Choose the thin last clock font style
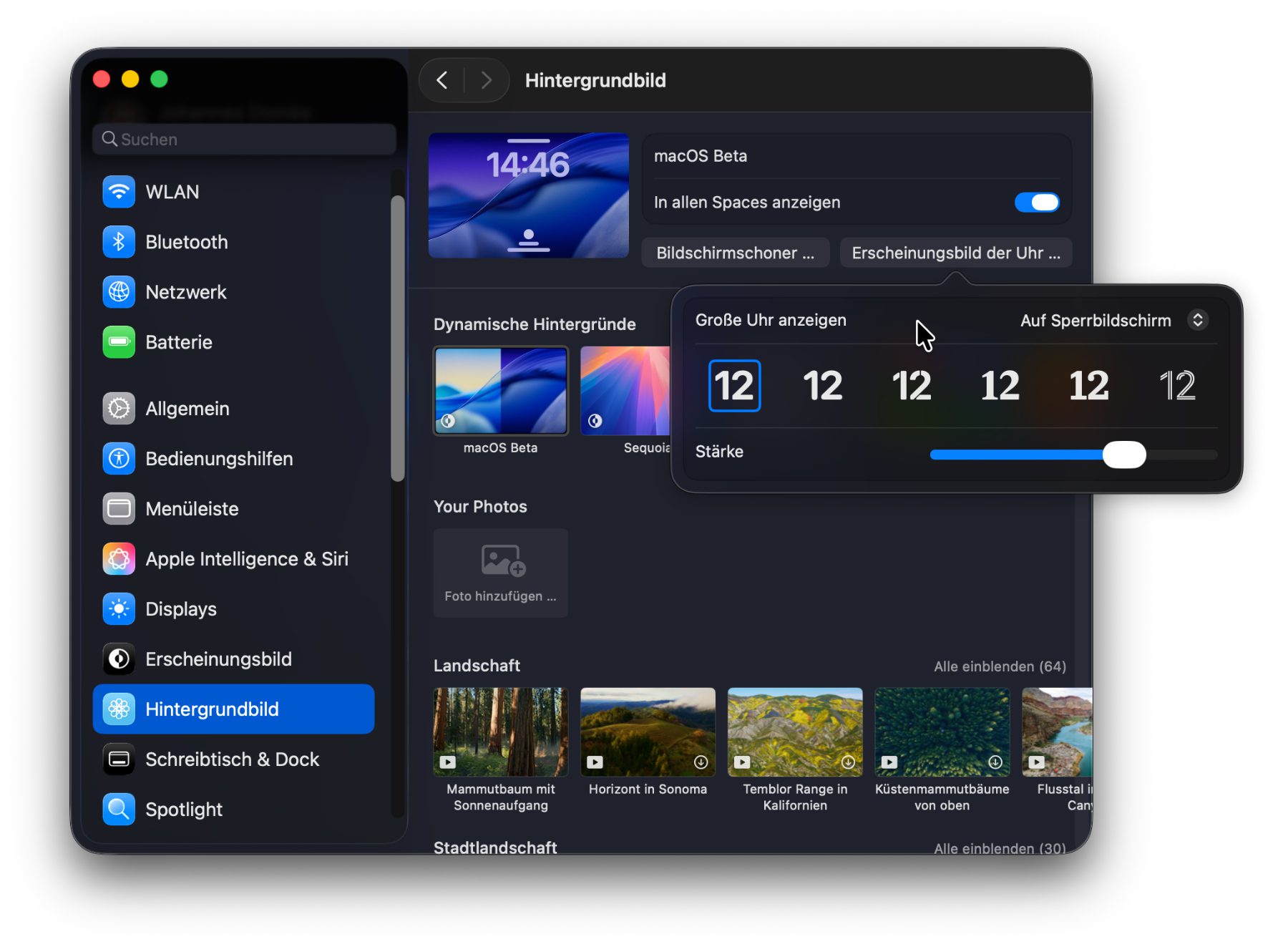This screenshot has width=1288, height=947. (x=1177, y=386)
